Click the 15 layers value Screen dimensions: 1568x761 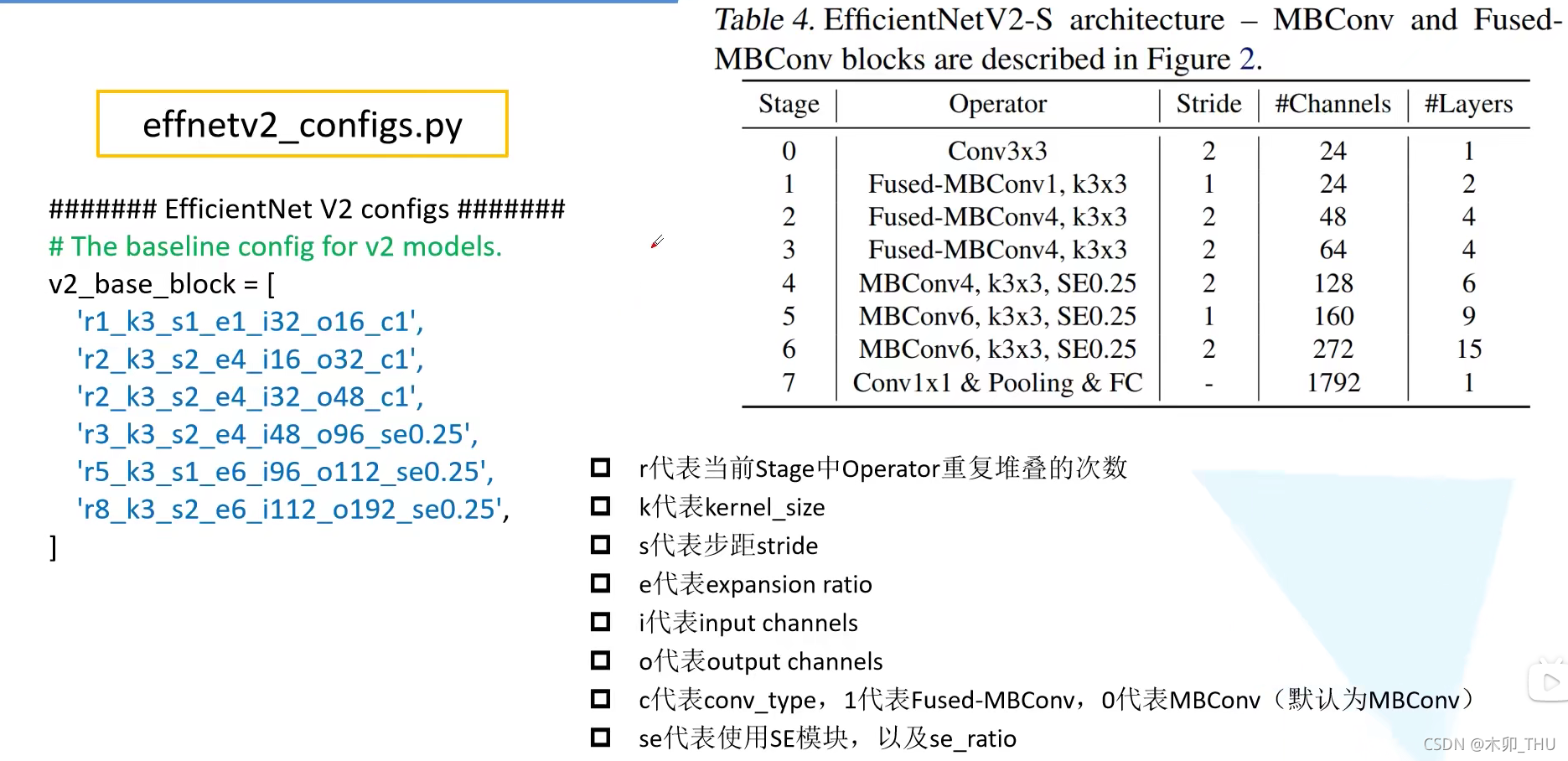pos(1469,349)
